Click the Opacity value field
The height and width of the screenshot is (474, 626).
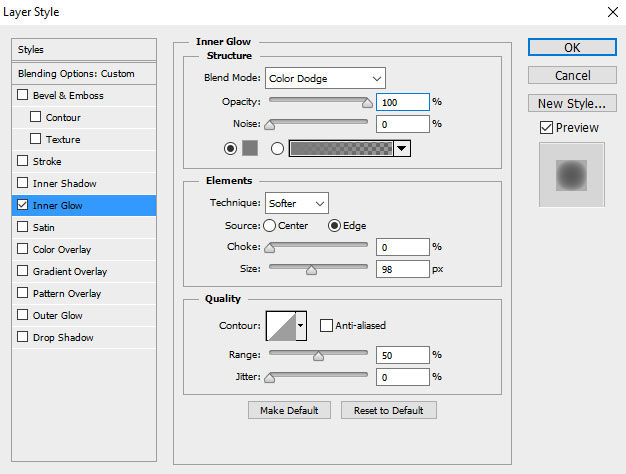tap(402, 102)
